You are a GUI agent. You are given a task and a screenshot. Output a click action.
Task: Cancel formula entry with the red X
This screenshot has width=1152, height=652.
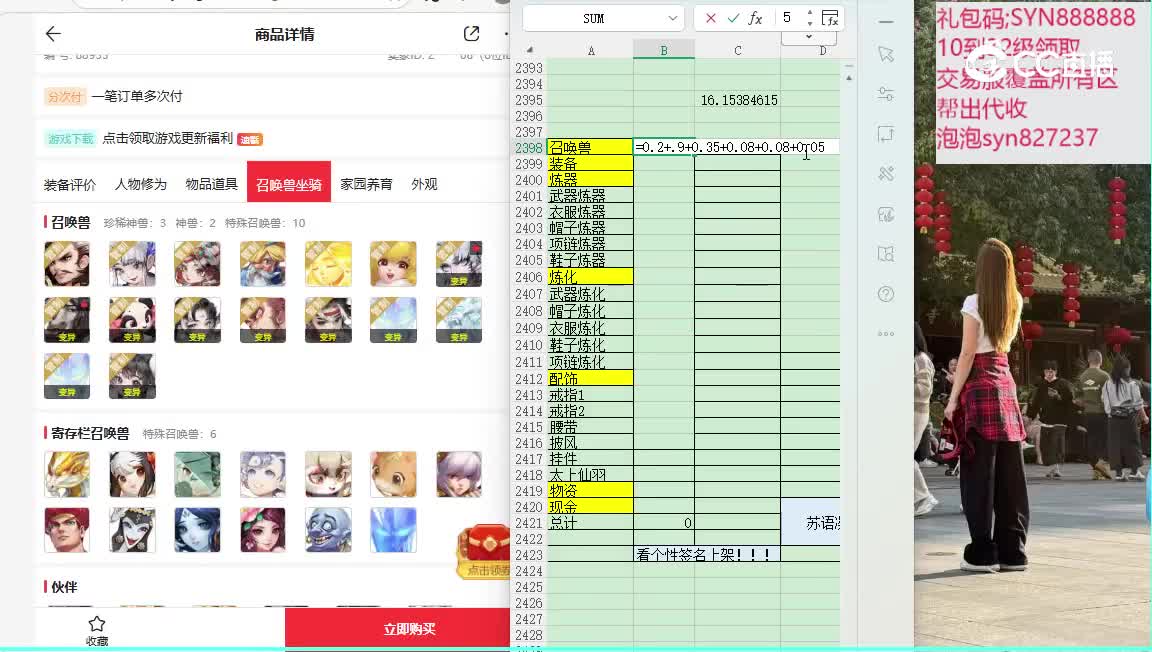pyautogui.click(x=710, y=18)
